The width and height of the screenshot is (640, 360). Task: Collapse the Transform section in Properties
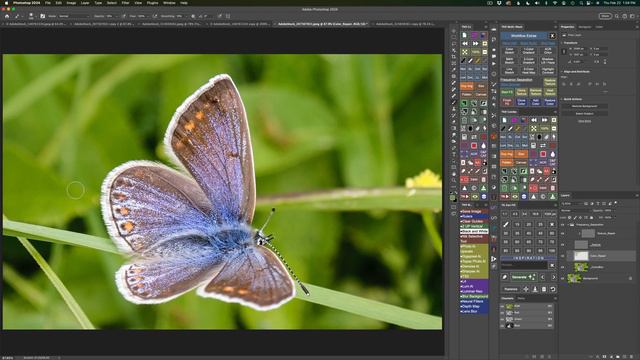point(562,43)
